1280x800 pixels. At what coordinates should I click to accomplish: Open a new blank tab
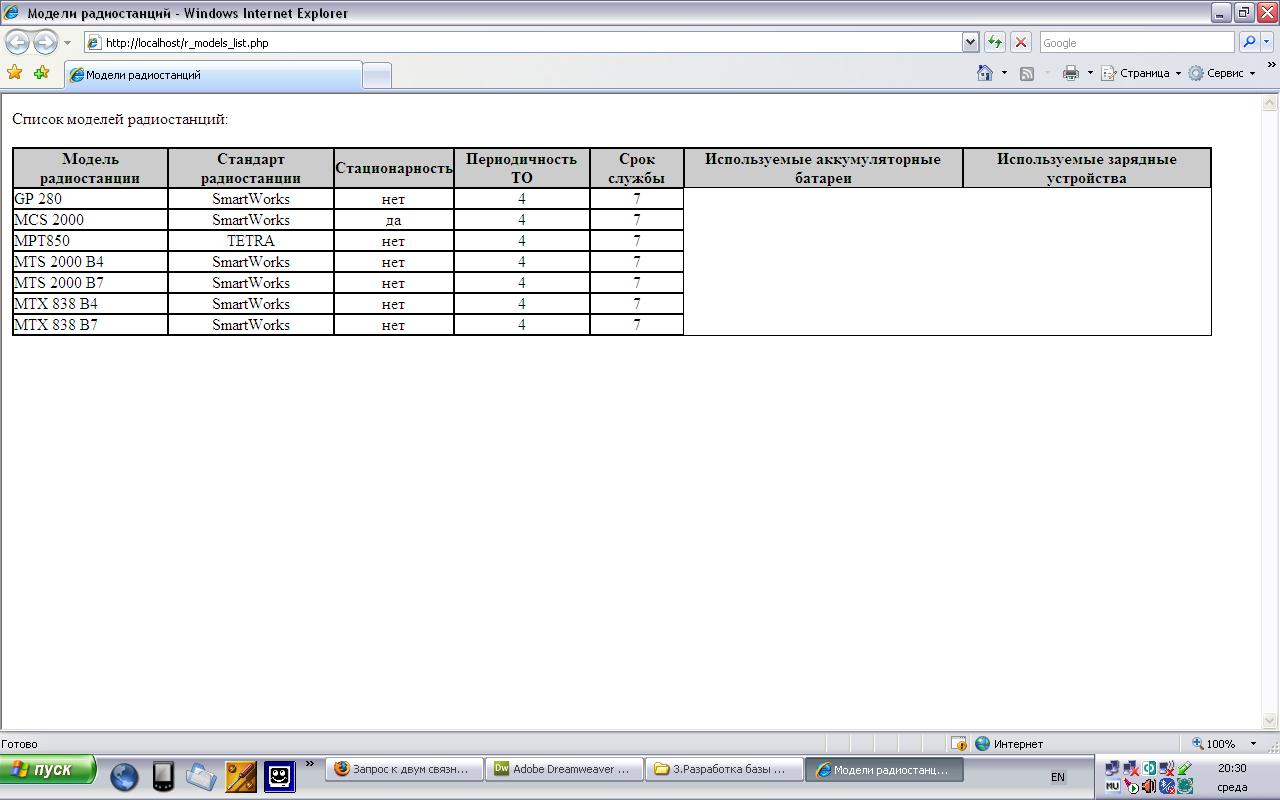pos(376,75)
